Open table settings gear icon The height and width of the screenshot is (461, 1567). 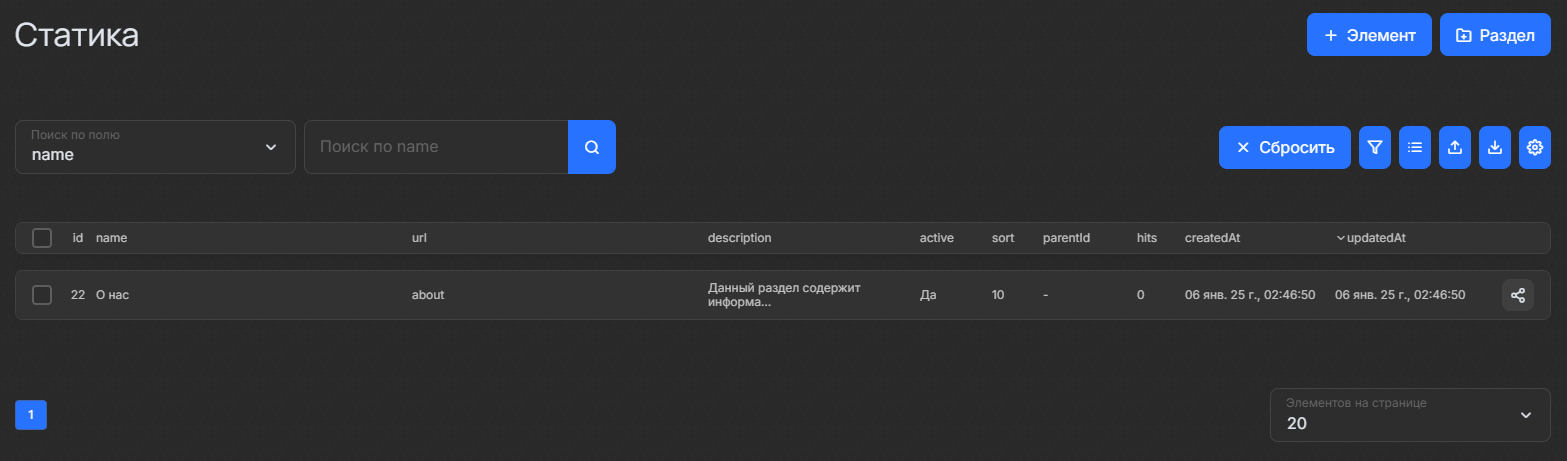coord(1534,147)
